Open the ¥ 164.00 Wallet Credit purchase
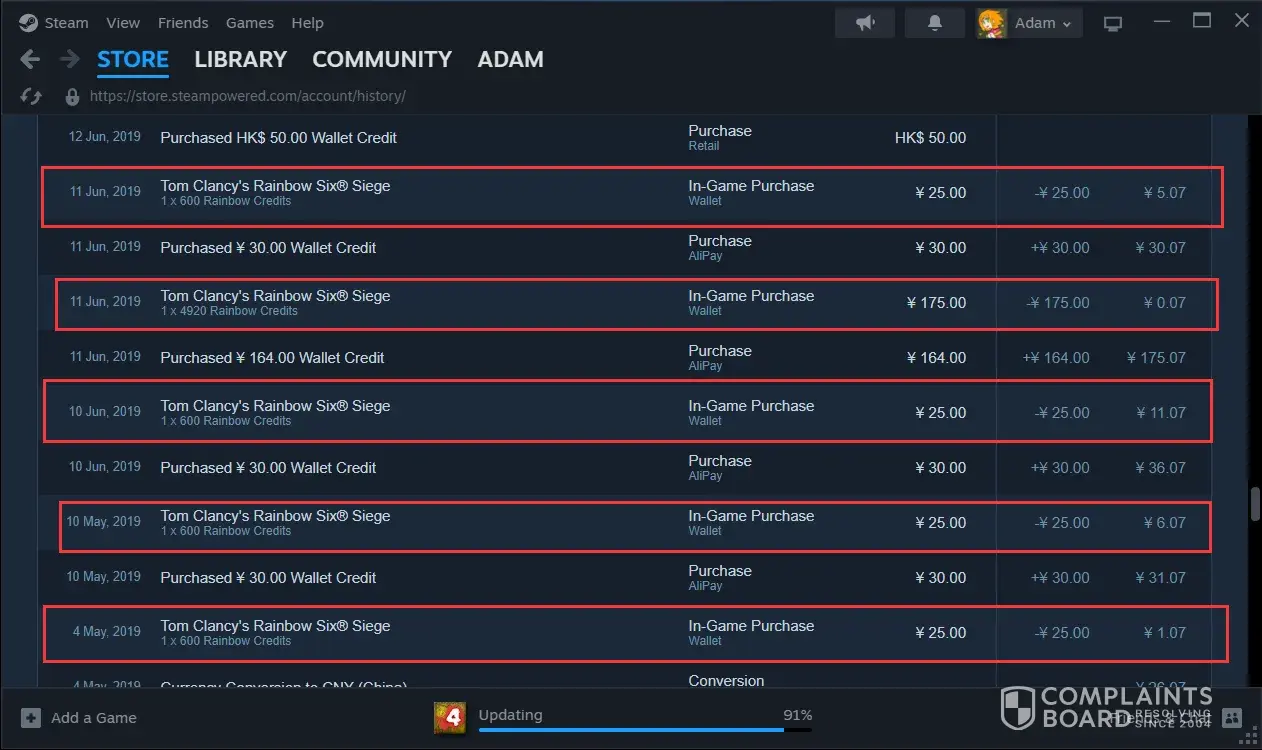 [272, 358]
